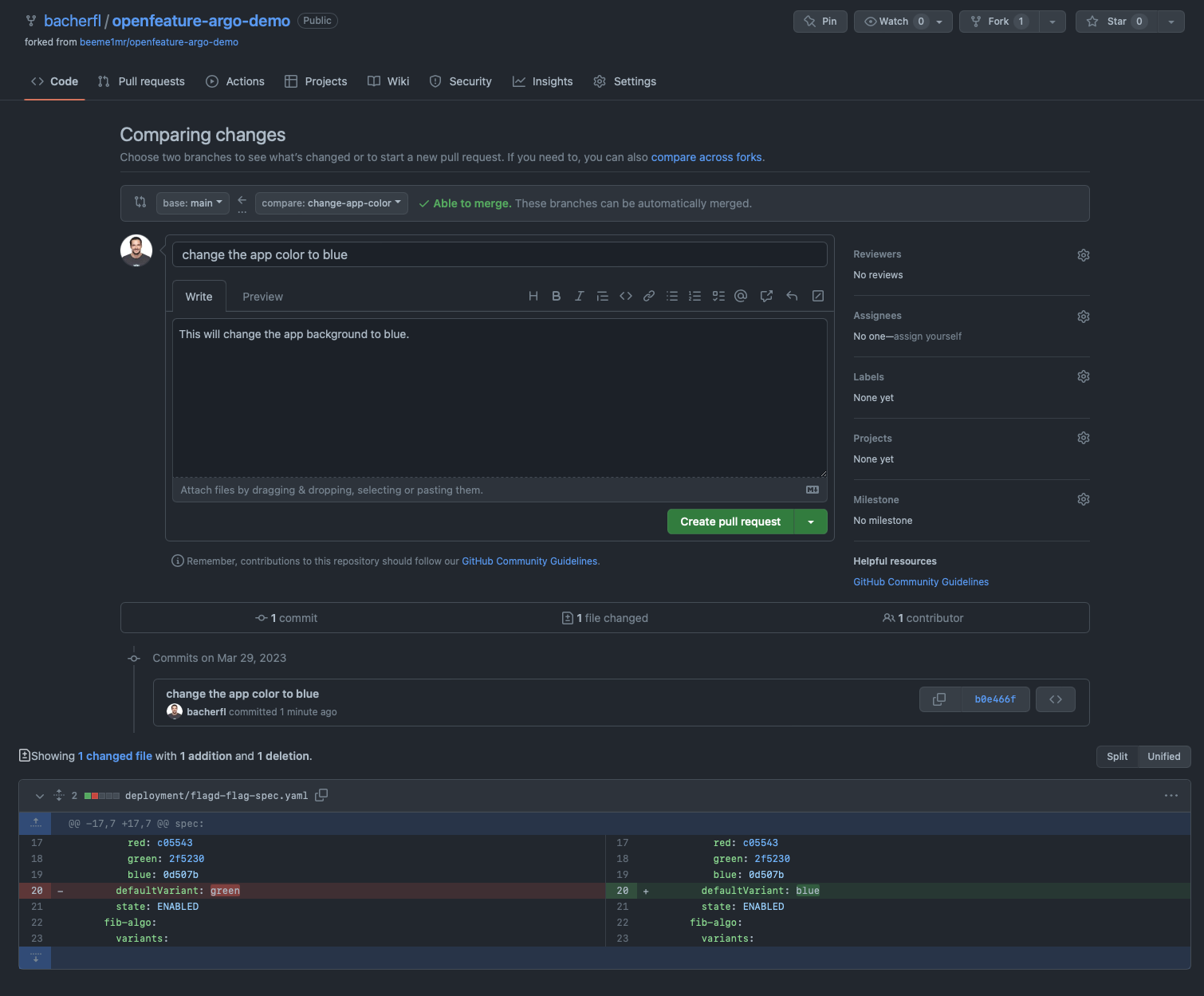This screenshot has width=1204, height=996.
Task: Switch to the Write tab
Action: coord(199,297)
